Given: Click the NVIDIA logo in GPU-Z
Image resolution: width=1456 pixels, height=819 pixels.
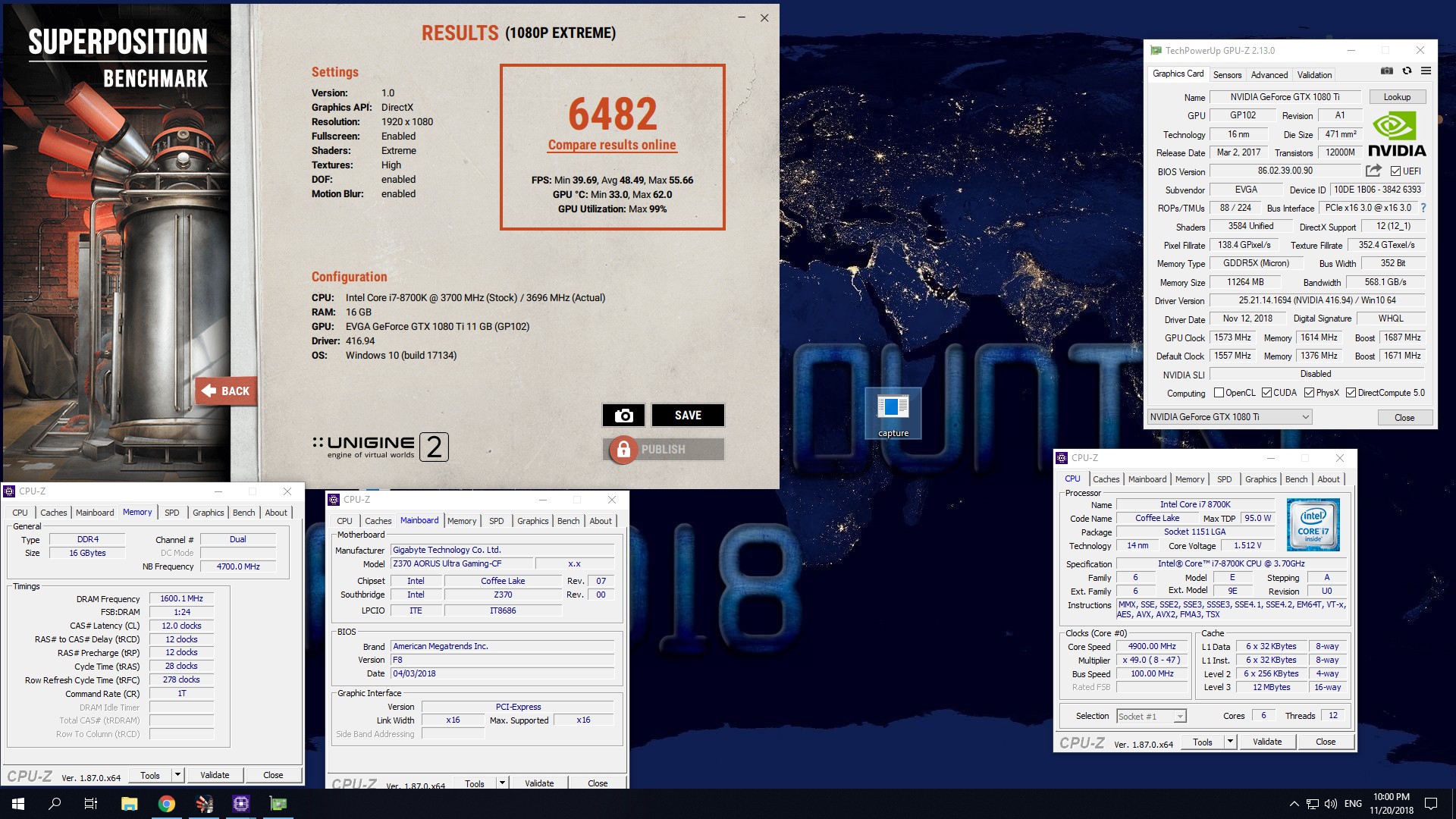Looking at the screenshot, I should click(1397, 135).
